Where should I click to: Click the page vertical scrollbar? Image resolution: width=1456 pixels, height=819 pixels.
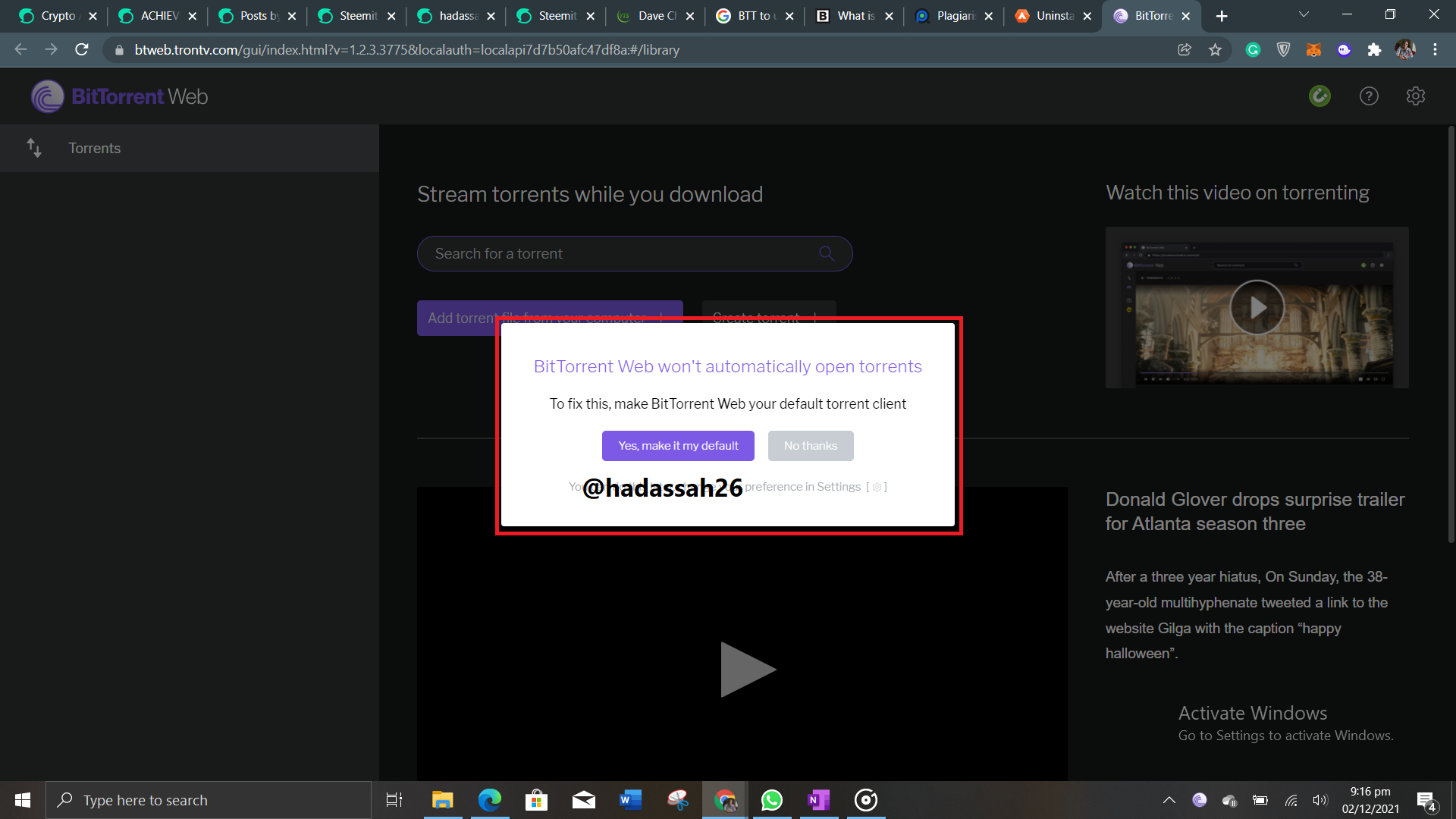tap(1451, 334)
